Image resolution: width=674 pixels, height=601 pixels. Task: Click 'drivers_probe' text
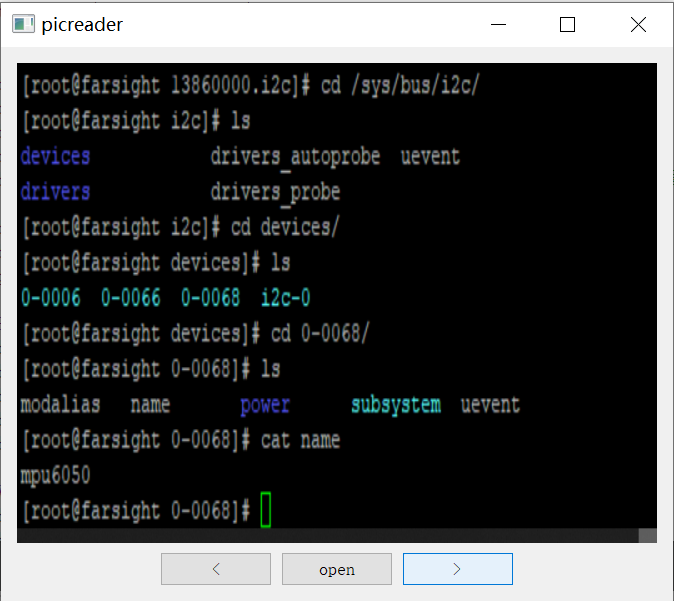[275, 193]
